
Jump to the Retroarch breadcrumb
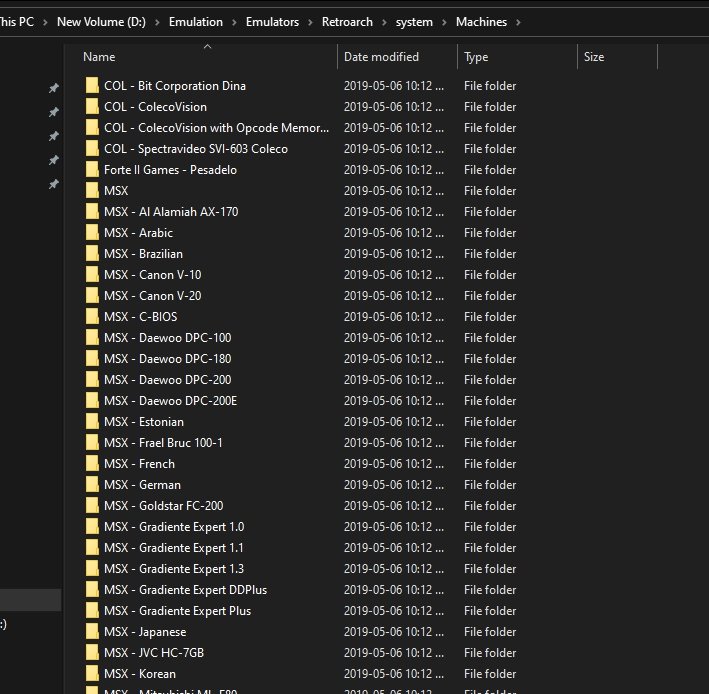tap(347, 22)
